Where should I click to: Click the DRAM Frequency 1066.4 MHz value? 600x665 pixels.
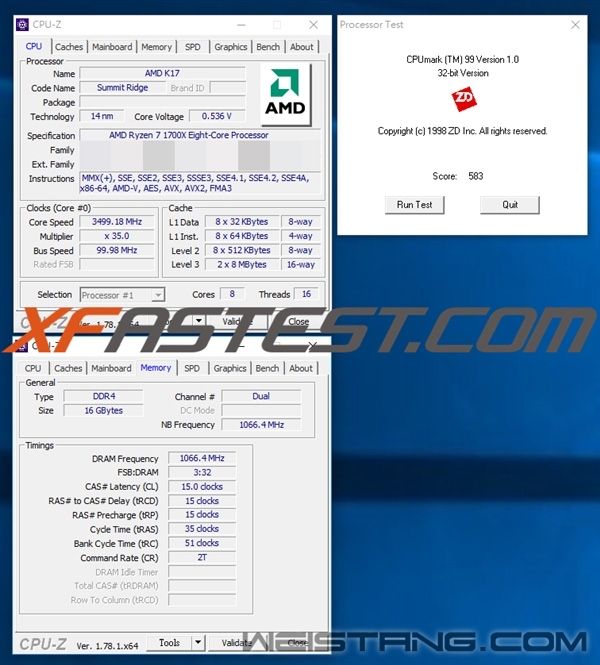(x=202, y=458)
